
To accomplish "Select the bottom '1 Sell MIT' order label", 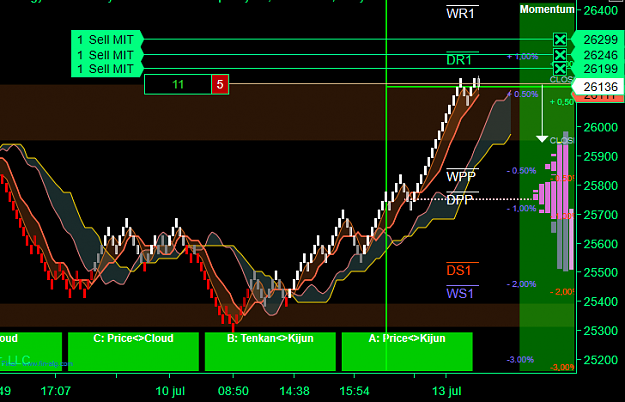I will point(107,69).
